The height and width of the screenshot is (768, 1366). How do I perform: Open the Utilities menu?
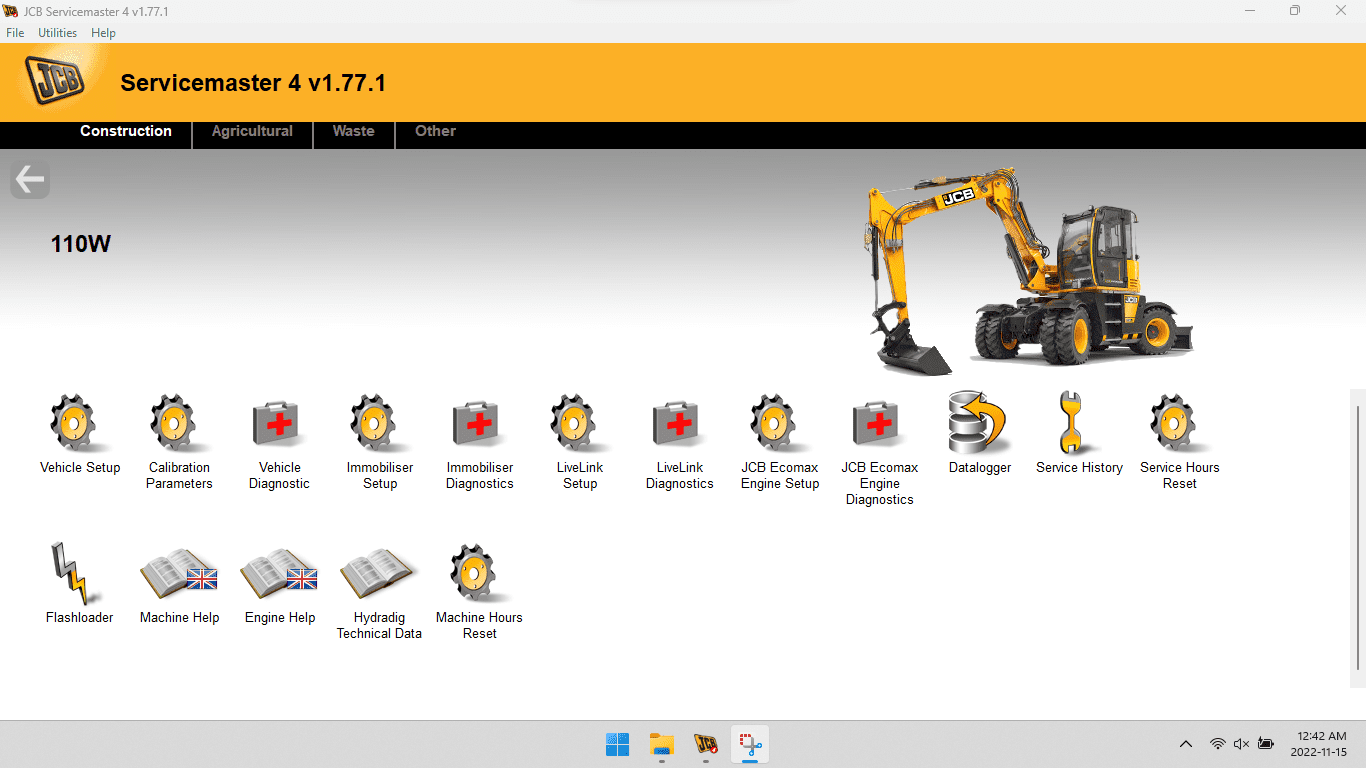(57, 33)
